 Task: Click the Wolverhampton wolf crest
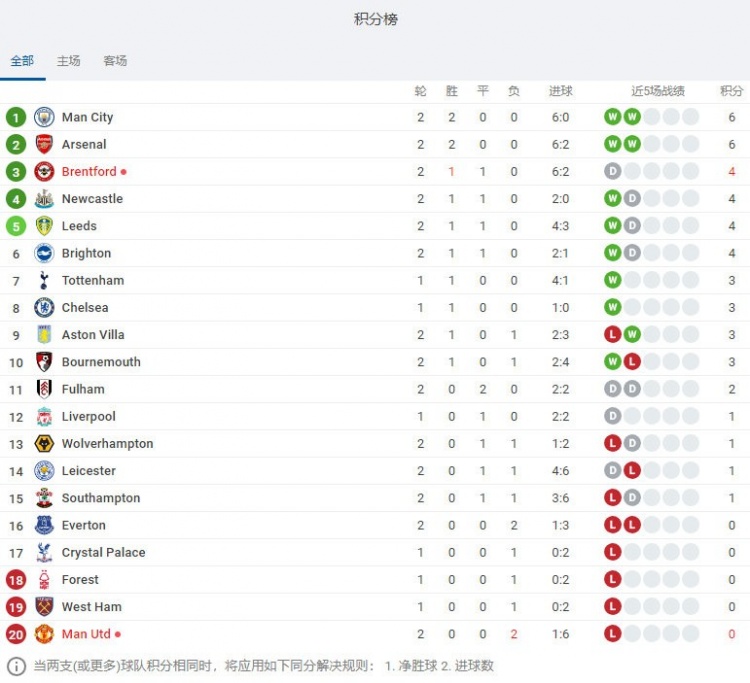[x=44, y=444]
